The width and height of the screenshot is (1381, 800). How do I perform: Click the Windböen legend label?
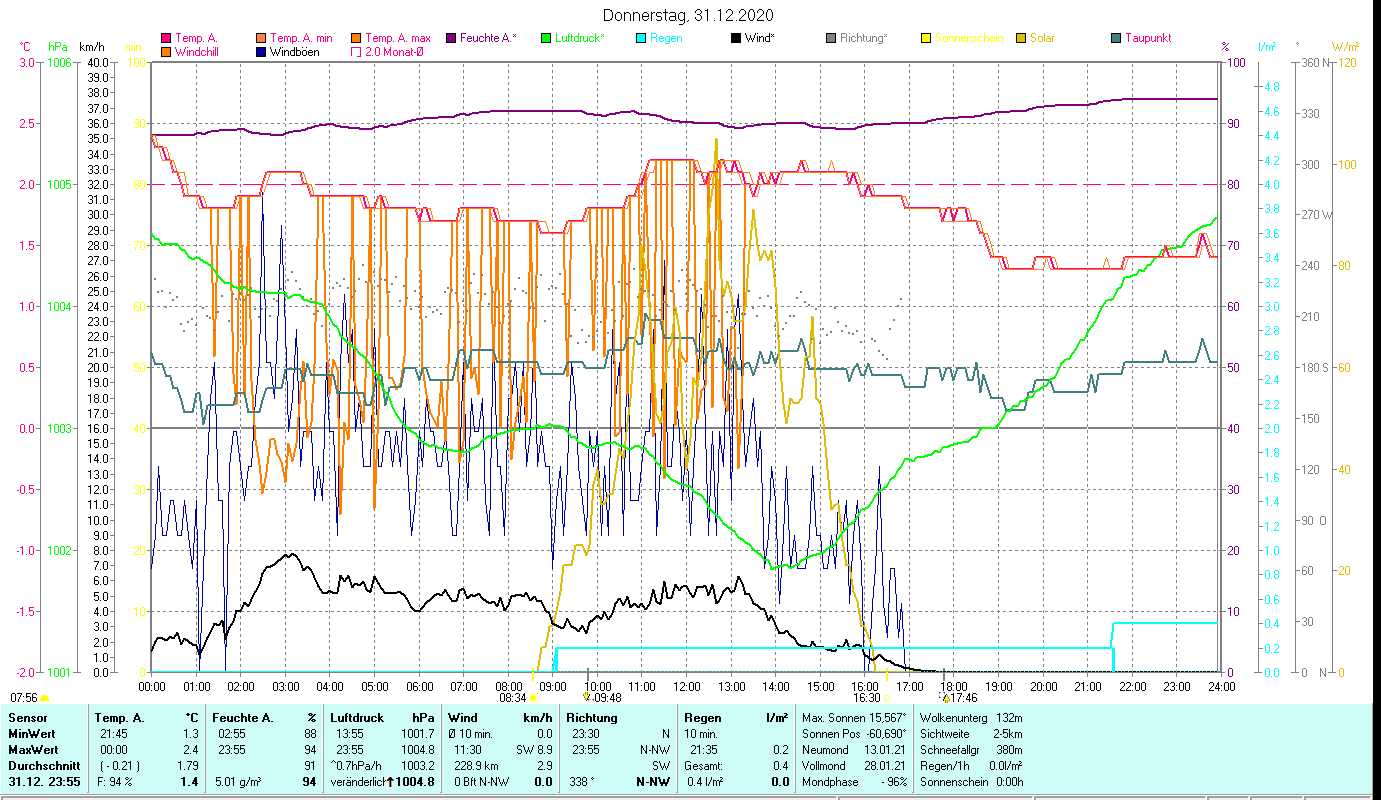[296, 52]
